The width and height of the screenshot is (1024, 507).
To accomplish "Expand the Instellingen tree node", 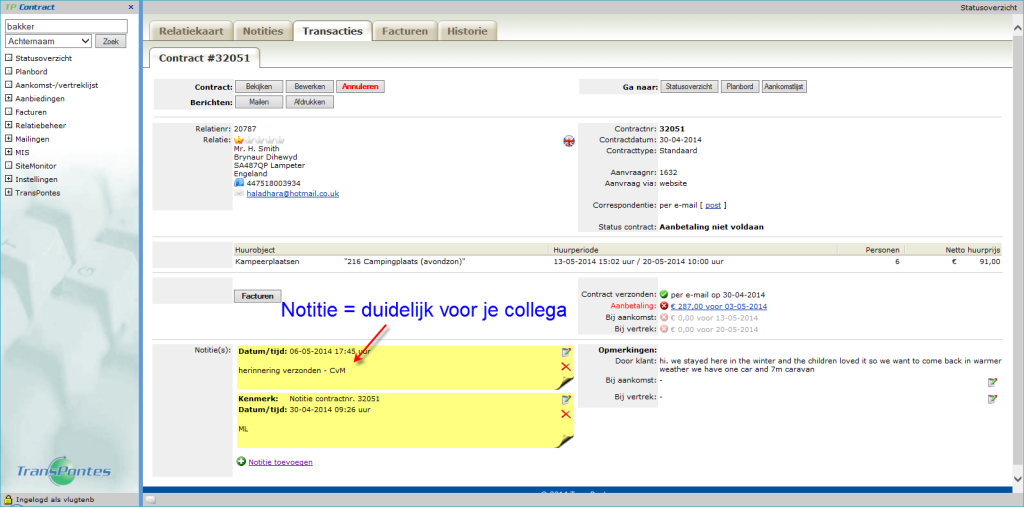I will click(9, 179).
